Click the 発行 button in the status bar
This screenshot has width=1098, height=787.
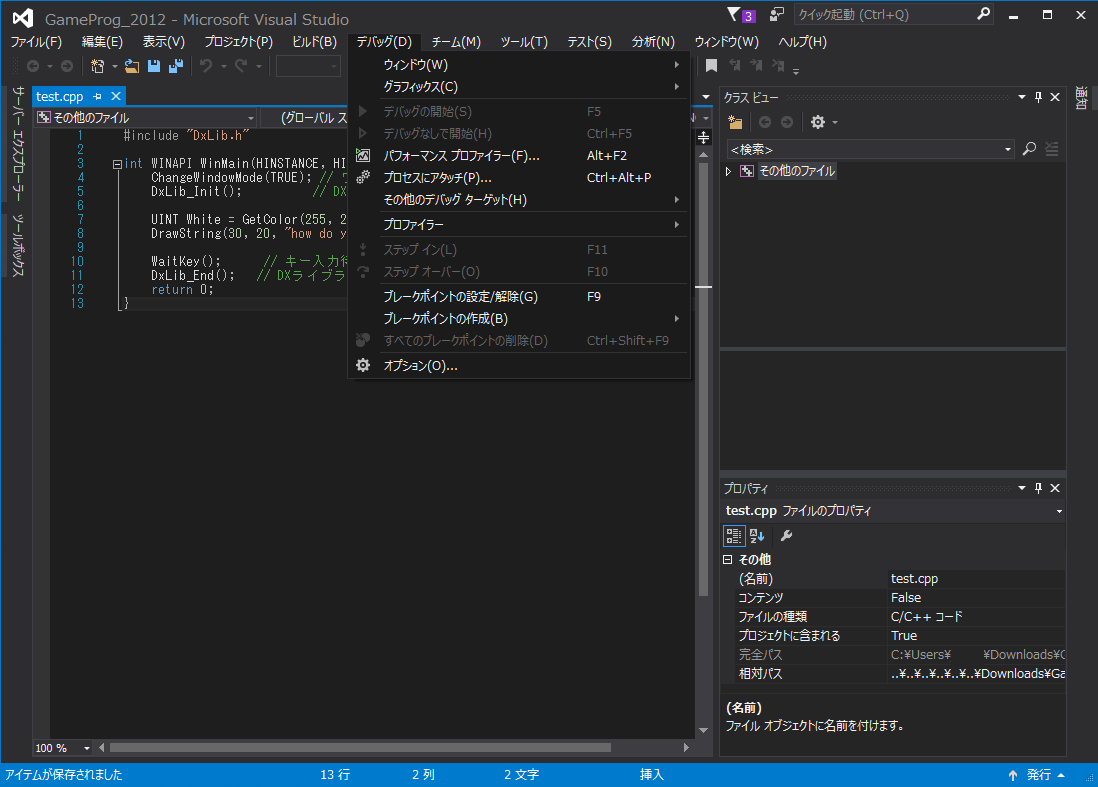tap(1038, 775)
